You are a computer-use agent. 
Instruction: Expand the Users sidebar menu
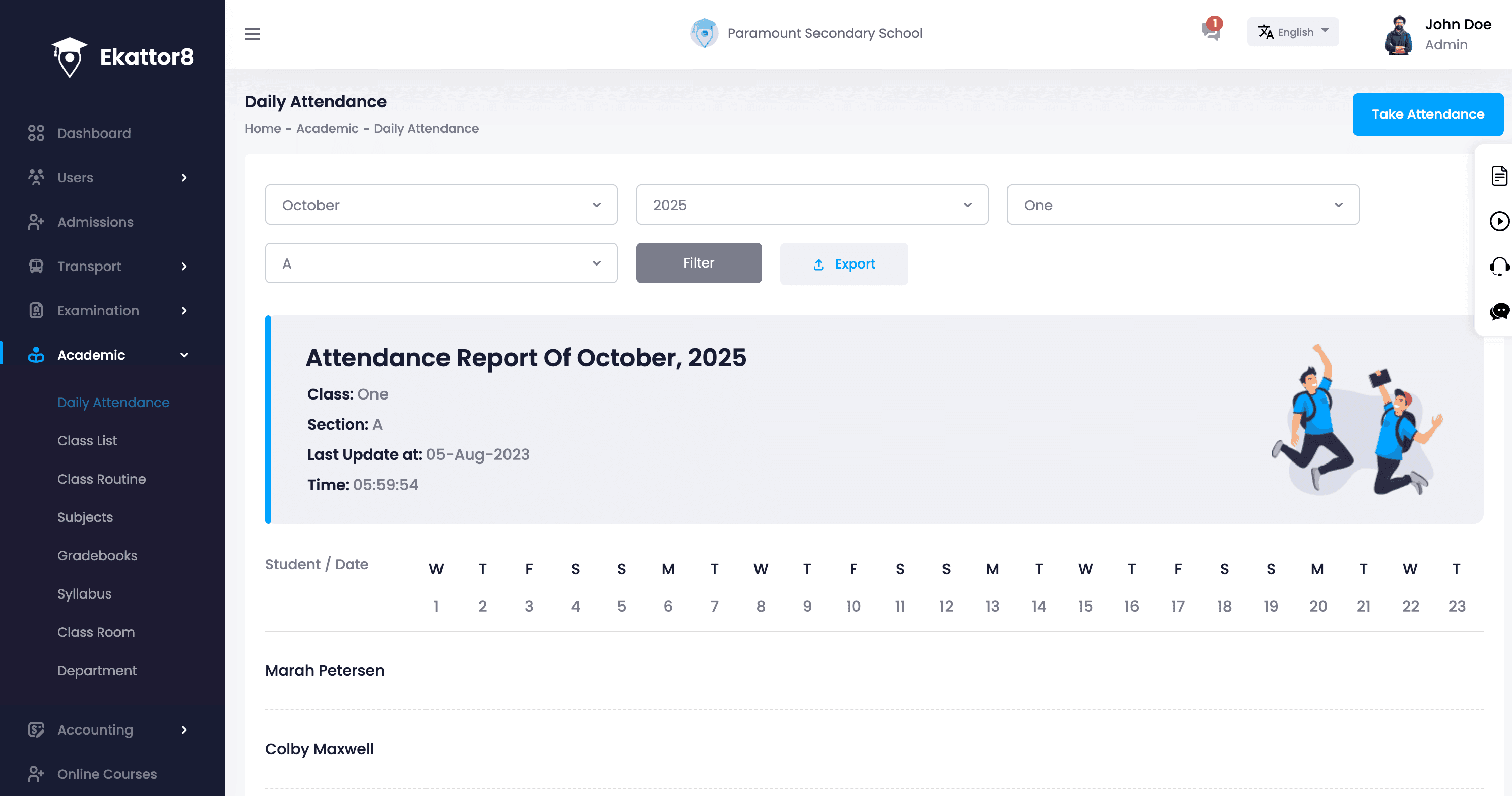point(108,178)
